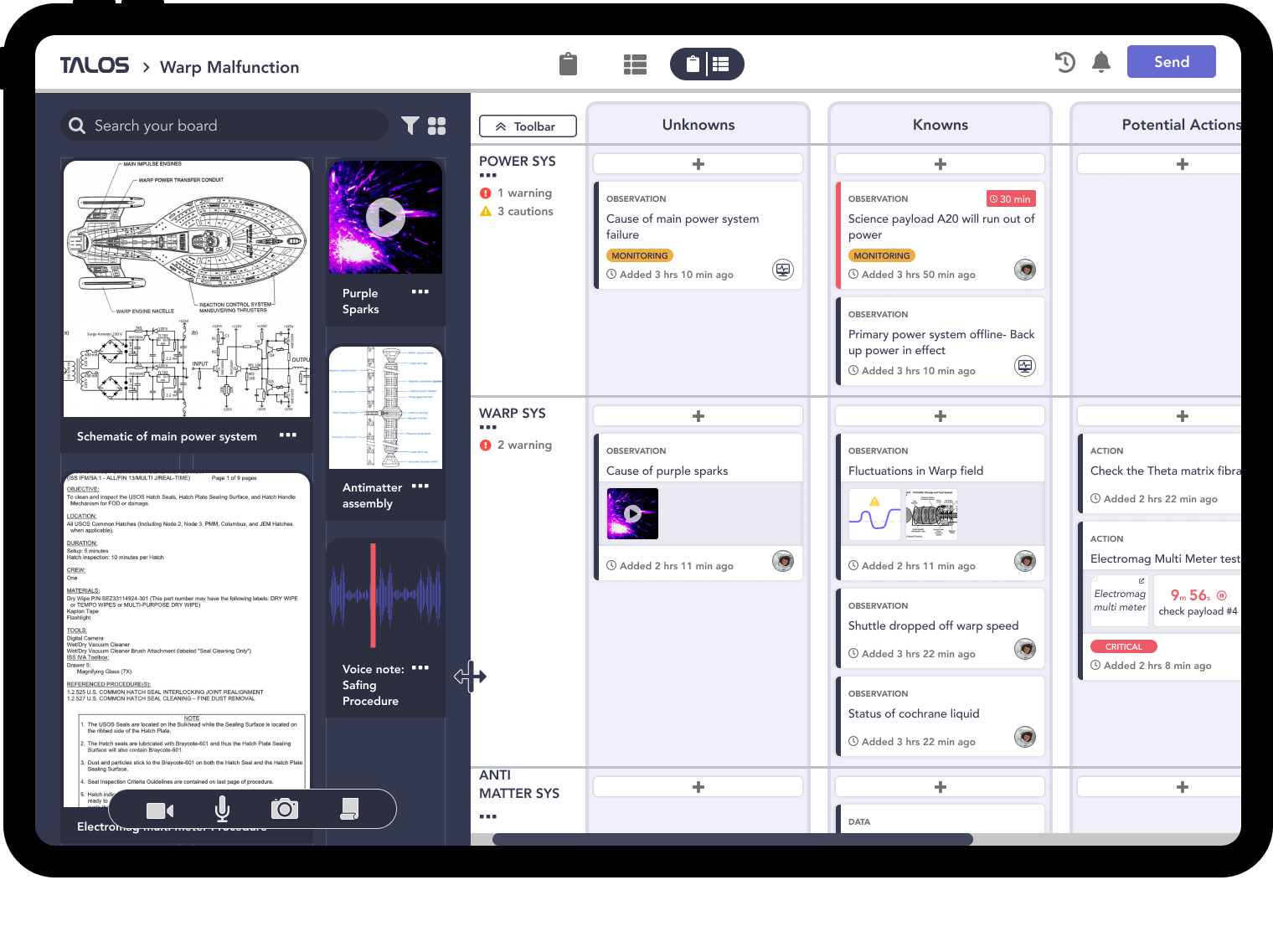Open notifications bell icon
This screenshot has height=952, width=1273.
point(1101,62)
